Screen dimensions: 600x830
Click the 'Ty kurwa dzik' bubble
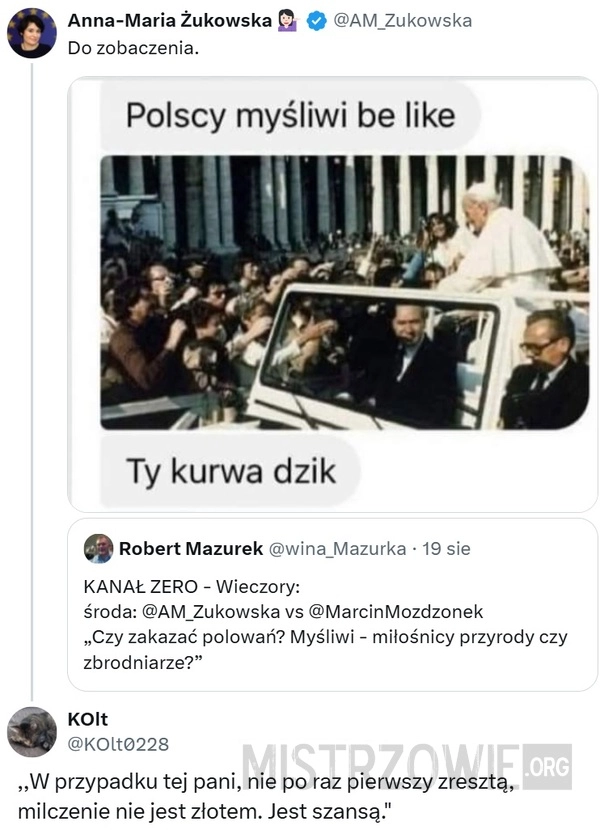[x=231, y=471]
